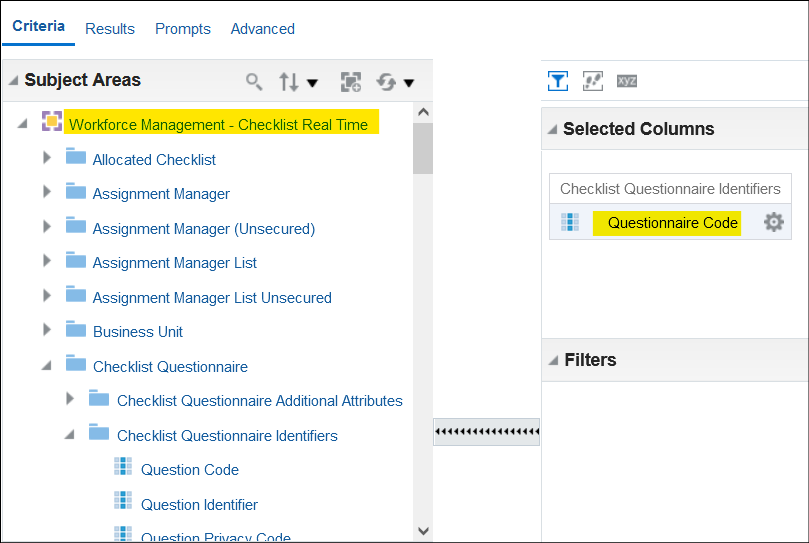Collapse the Filters section
Viewport: 809px width, 543px height.
coord(553,360)
